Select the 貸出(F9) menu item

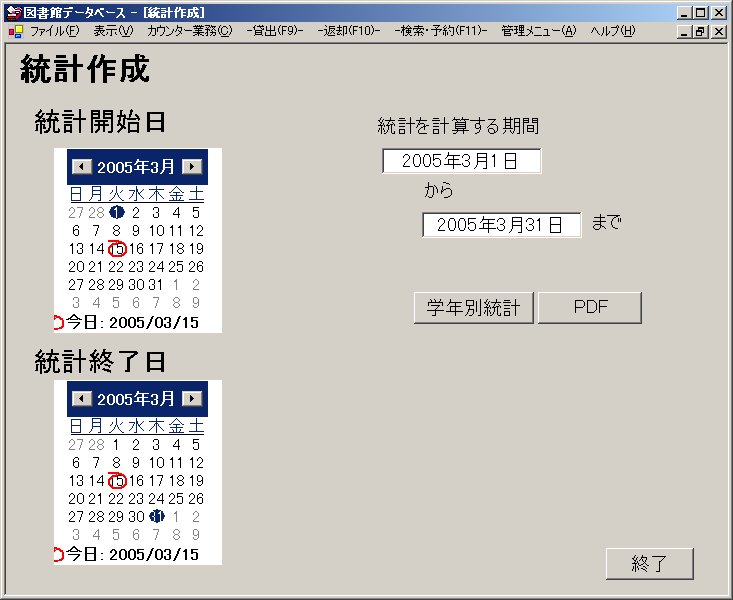pos(274,31)
